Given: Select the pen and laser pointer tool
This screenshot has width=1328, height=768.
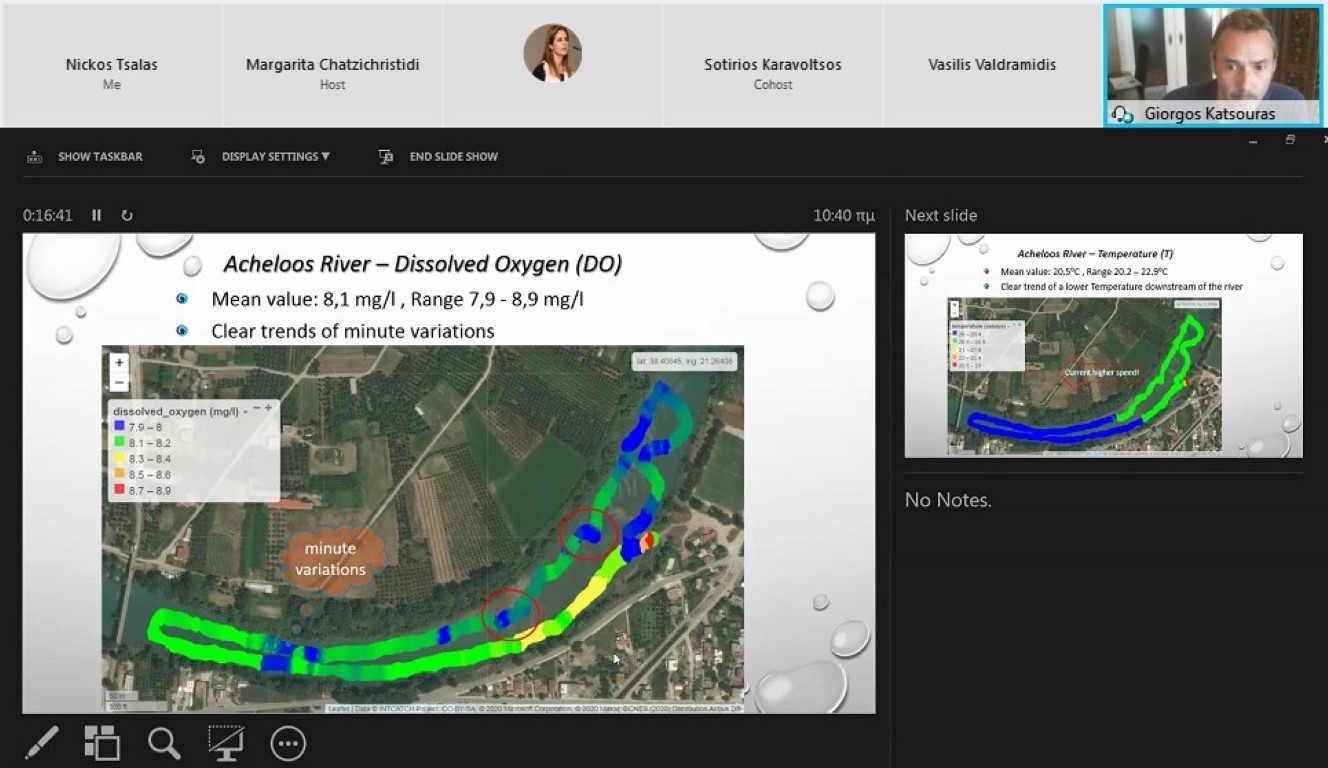Looking at the screenshot, I should [41, 743].
